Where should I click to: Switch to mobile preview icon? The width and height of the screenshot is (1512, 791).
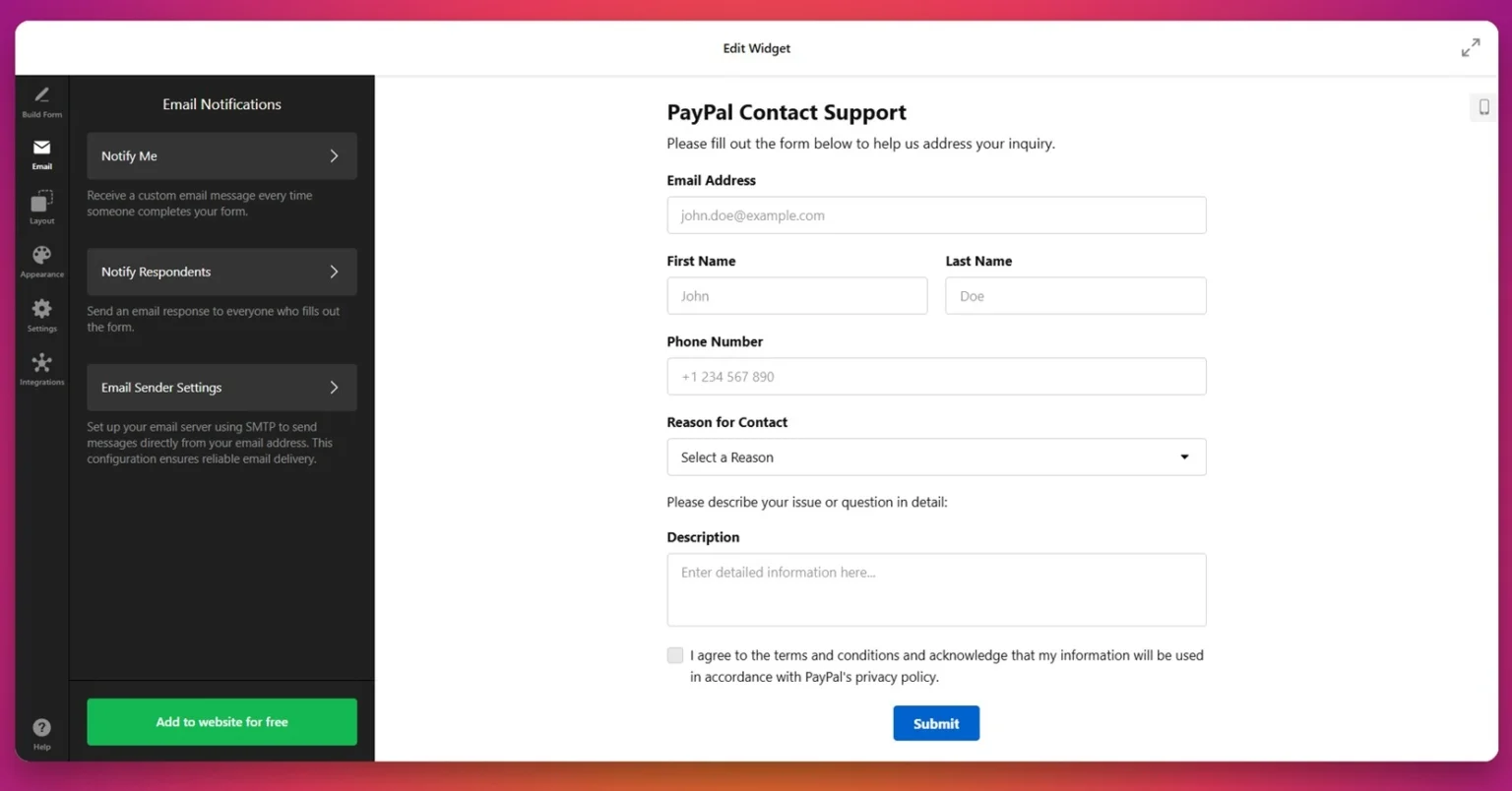click(1483, 107)
